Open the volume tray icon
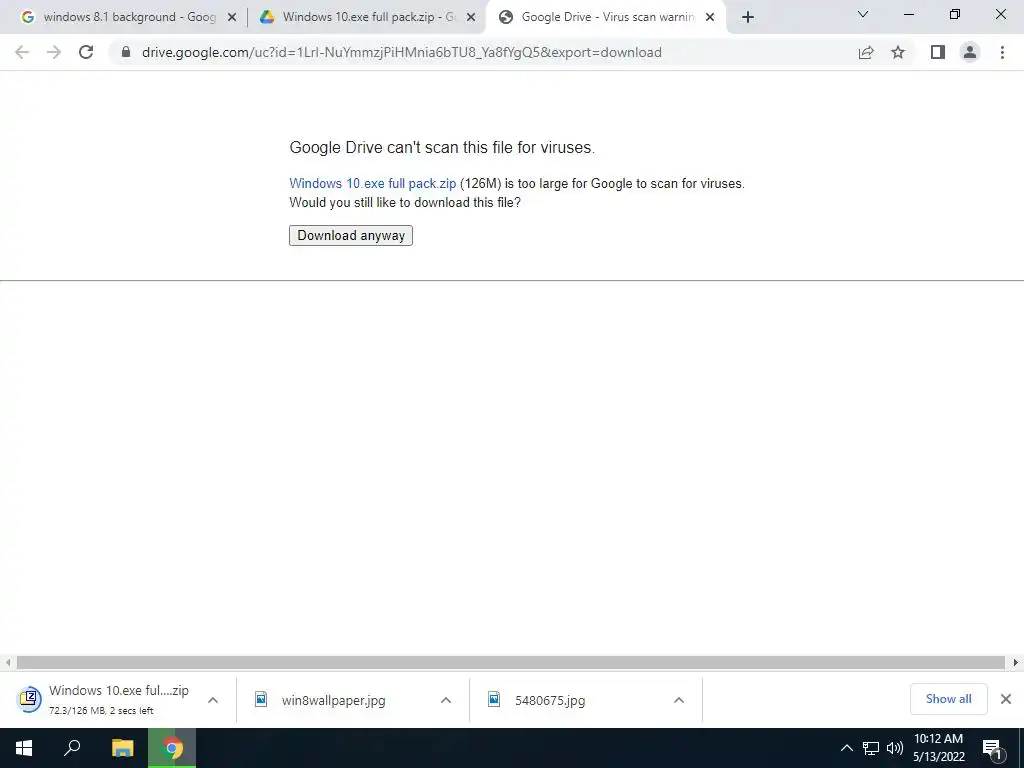The height and width of the screenshot is (768, 1024). [895, 748]
